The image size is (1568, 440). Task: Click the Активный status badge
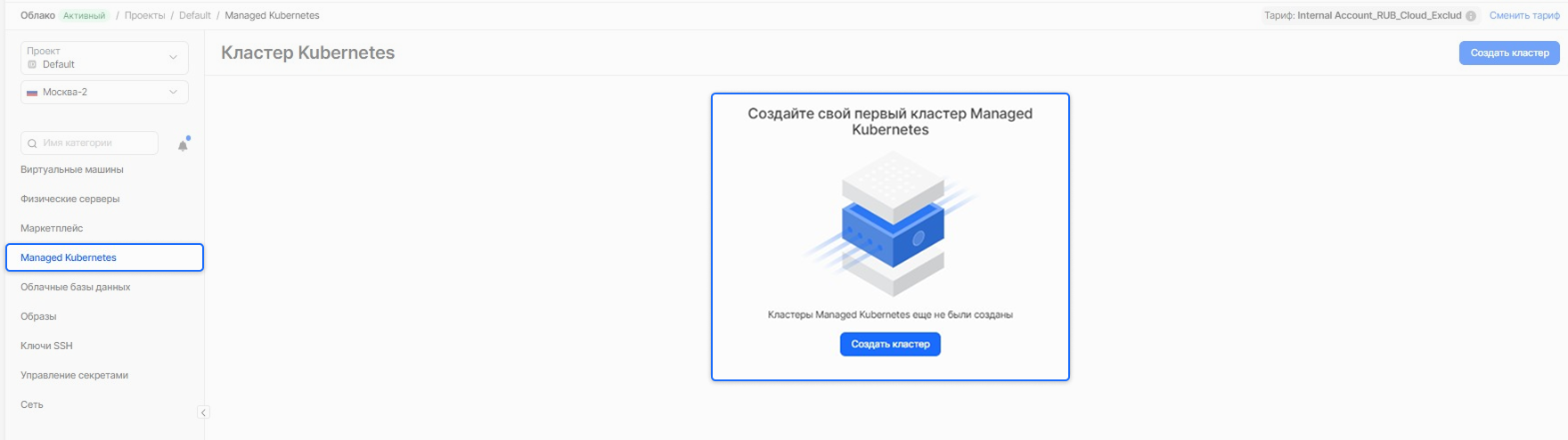[x=84, y=16]
